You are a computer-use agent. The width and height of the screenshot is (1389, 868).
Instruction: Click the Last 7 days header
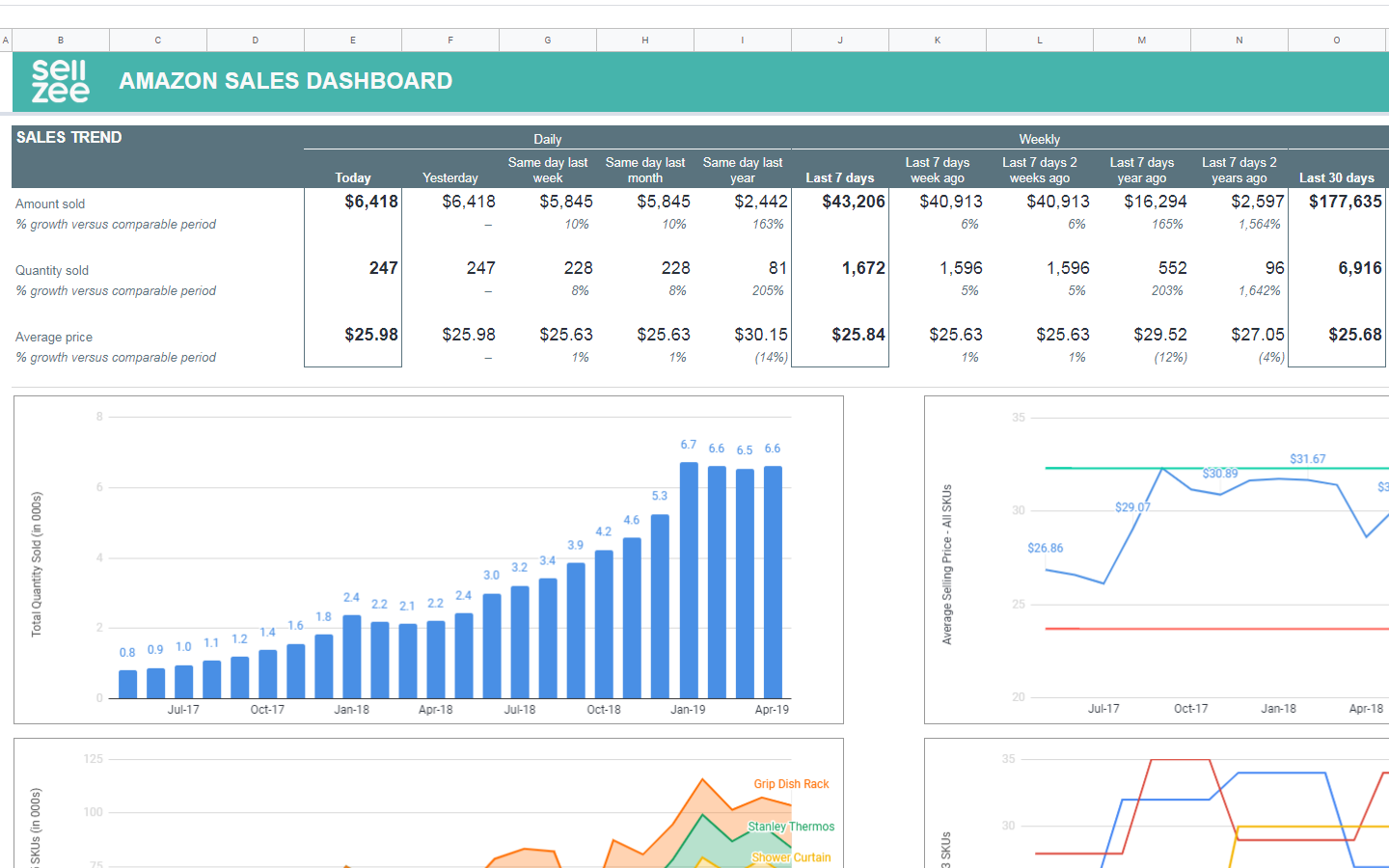[x=840, y=177]
